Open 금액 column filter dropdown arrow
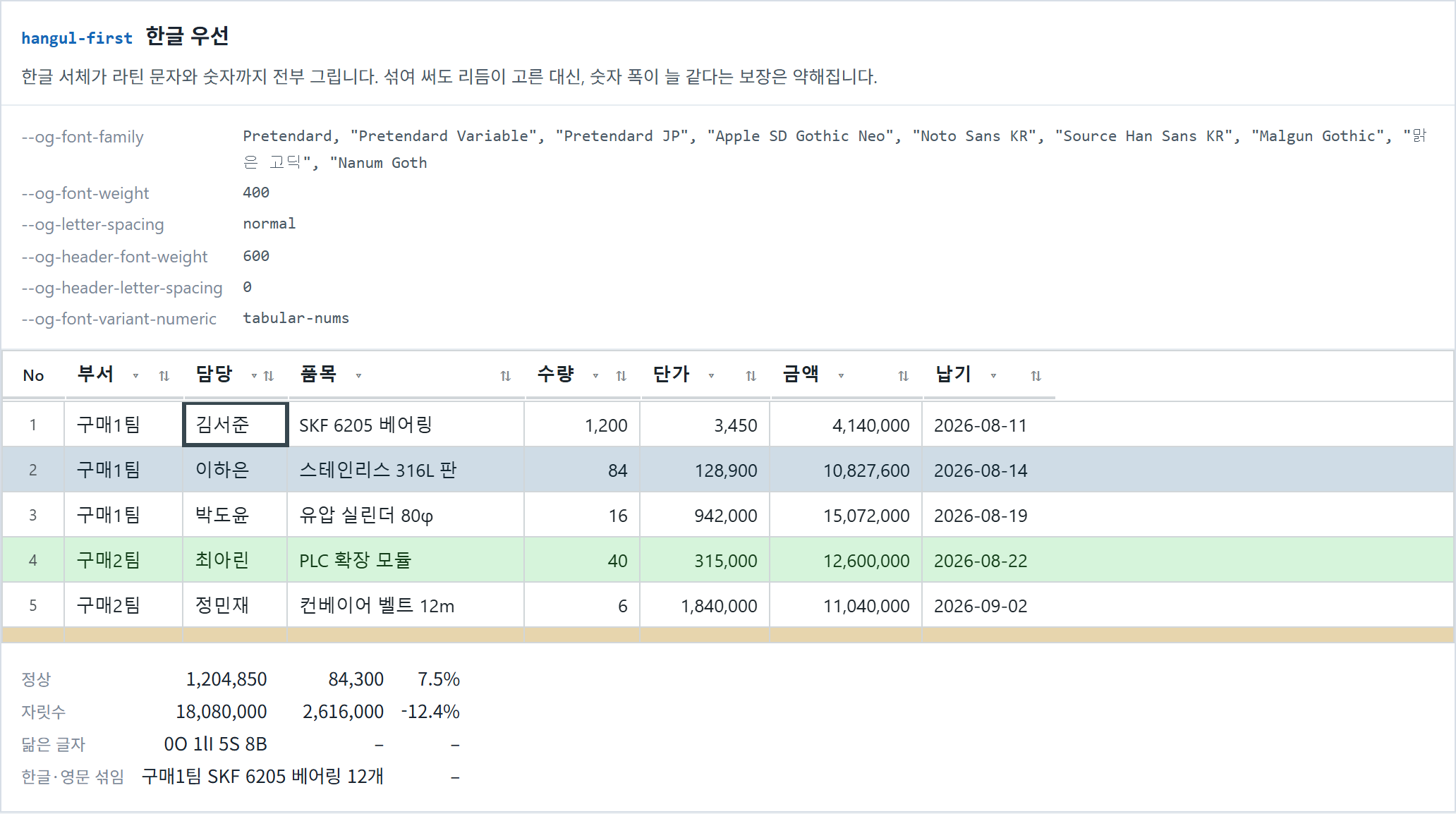The image size is (1456, 814). 841,376
